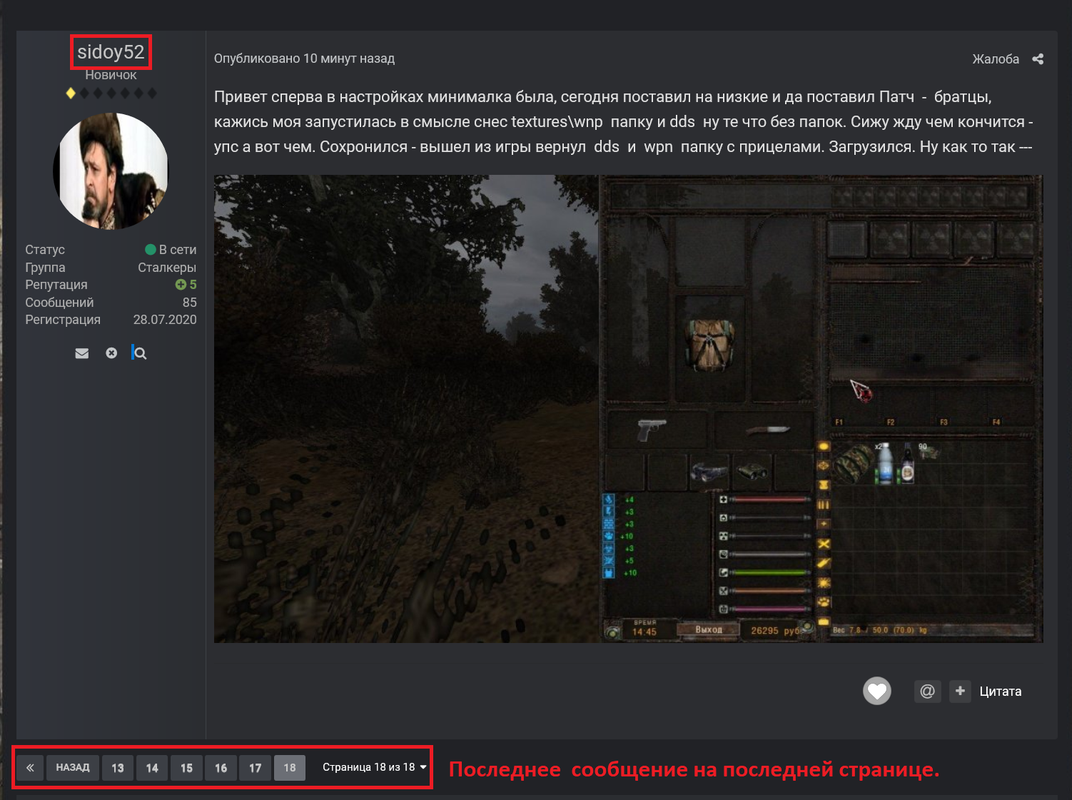Open page 17 of the thread
This screenshot has height=800, width=1072.
point(255,768)
